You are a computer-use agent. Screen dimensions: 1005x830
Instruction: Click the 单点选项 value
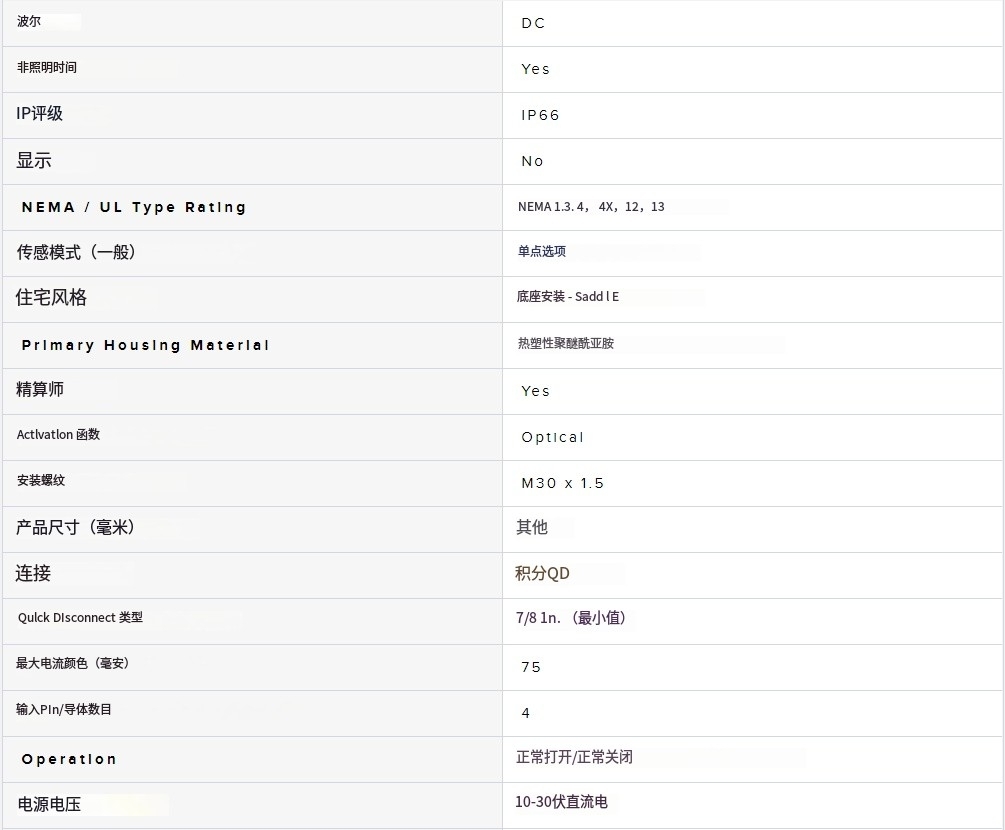(541, 251)
